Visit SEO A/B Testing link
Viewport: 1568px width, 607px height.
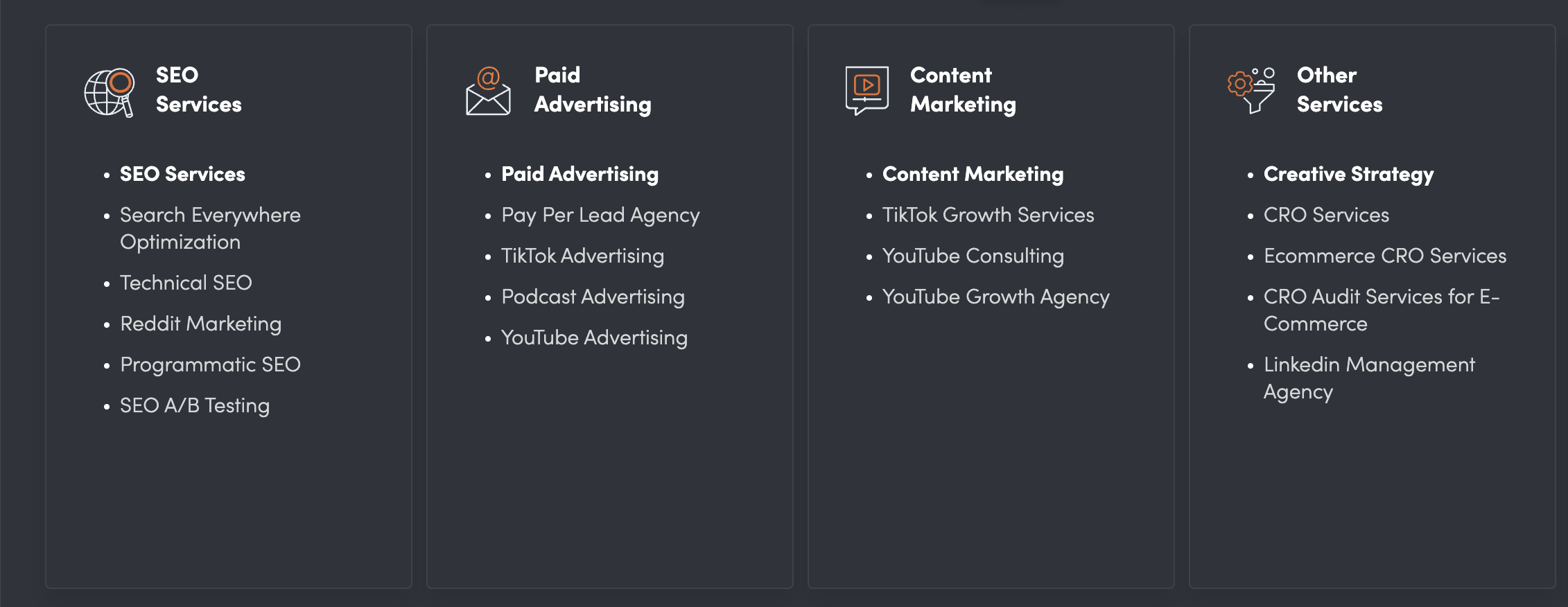pyautogui.click(x=195, y=405)
